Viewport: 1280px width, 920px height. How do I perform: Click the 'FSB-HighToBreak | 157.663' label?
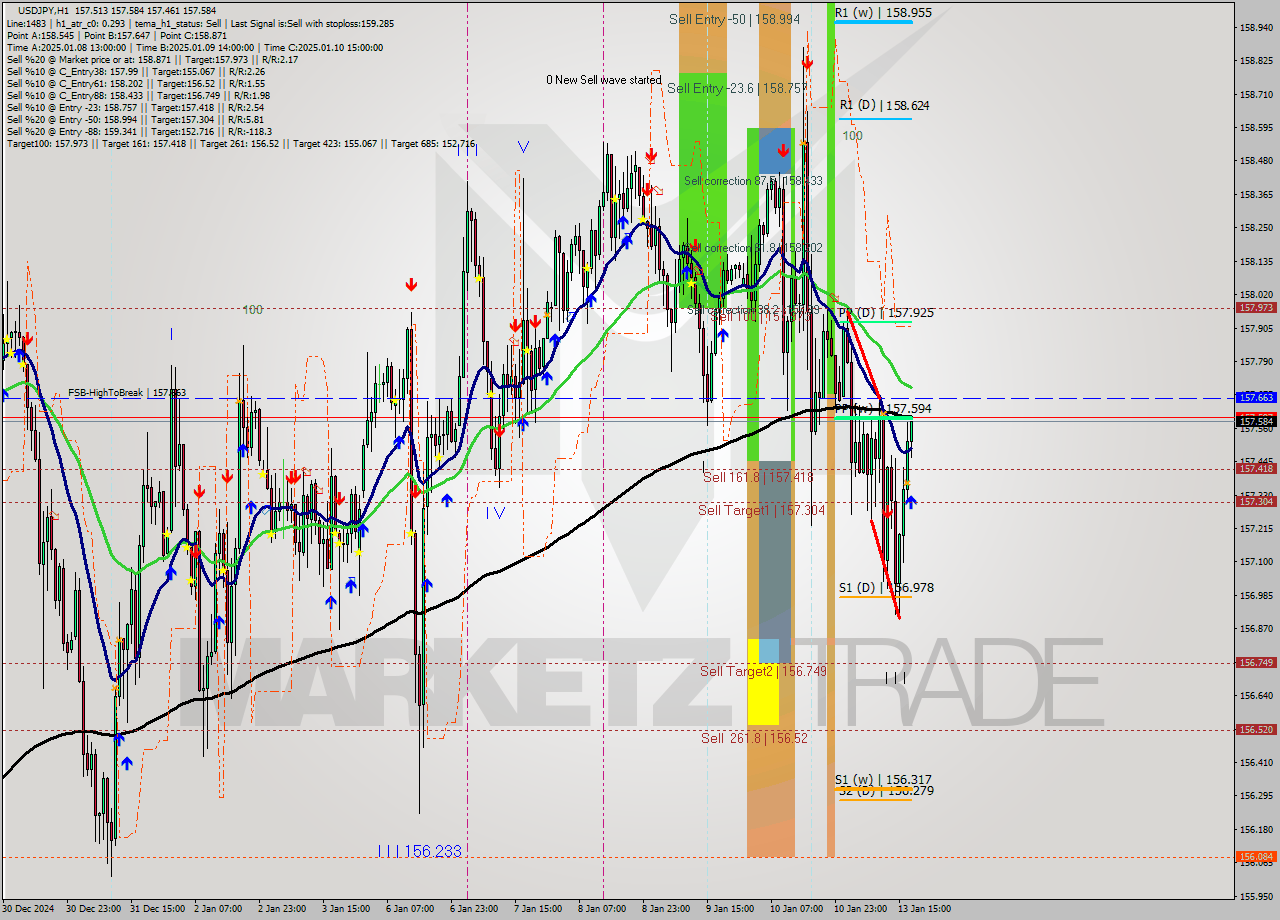[x=127, y=393]
